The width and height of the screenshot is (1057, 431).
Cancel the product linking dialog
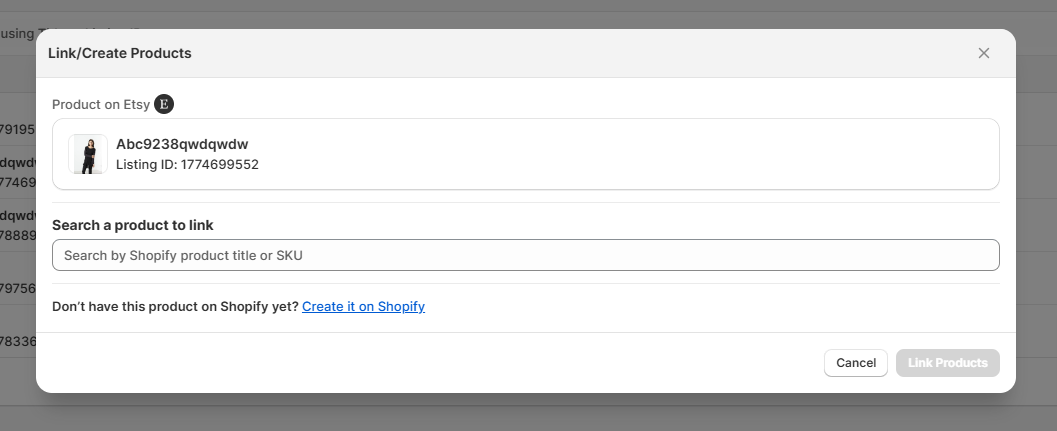pyautogui.click(x=855, y=363)
